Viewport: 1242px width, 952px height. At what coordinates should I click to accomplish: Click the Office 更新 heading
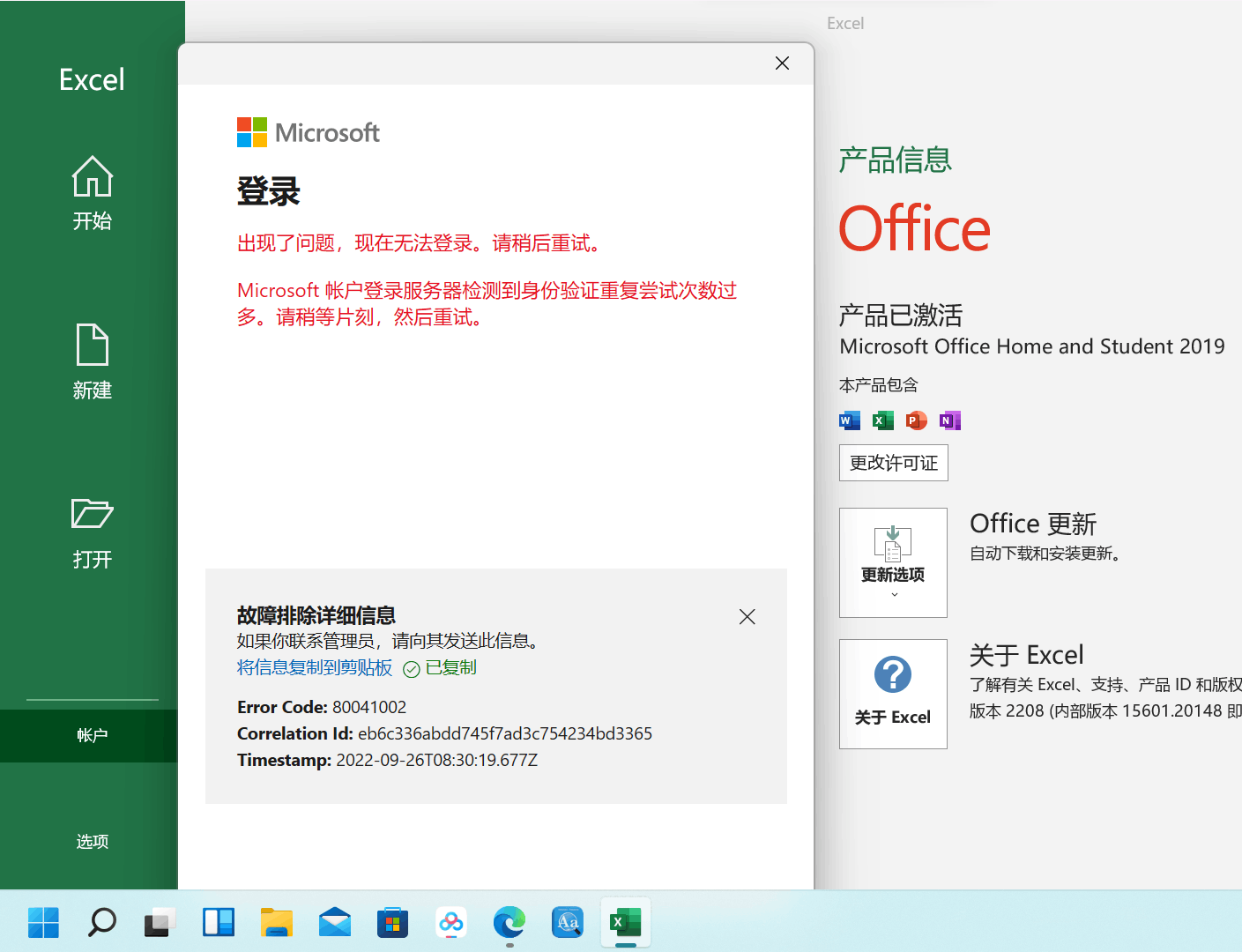tap(1033, 524)
